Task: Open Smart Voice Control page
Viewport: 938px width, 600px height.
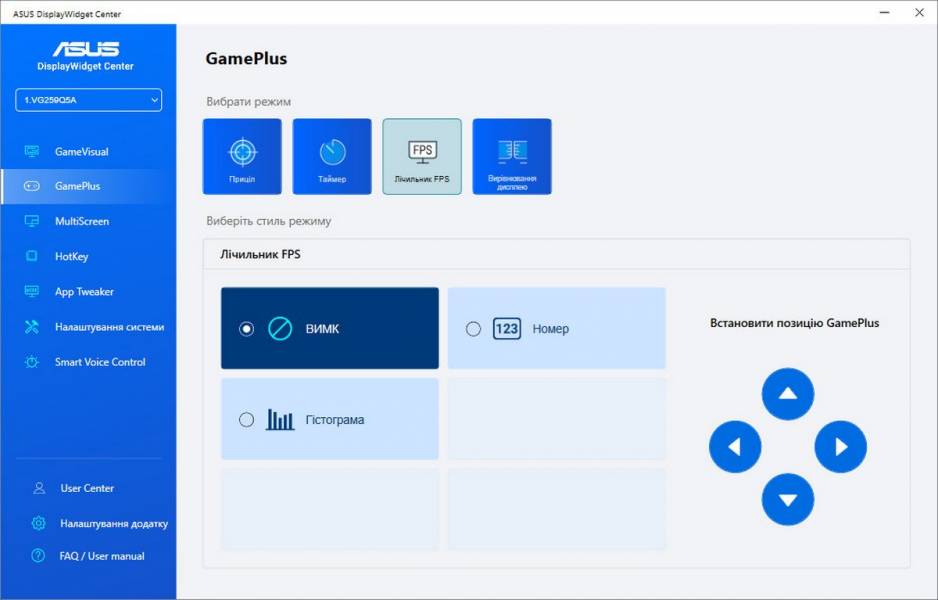Action: [x=99, y=362]
